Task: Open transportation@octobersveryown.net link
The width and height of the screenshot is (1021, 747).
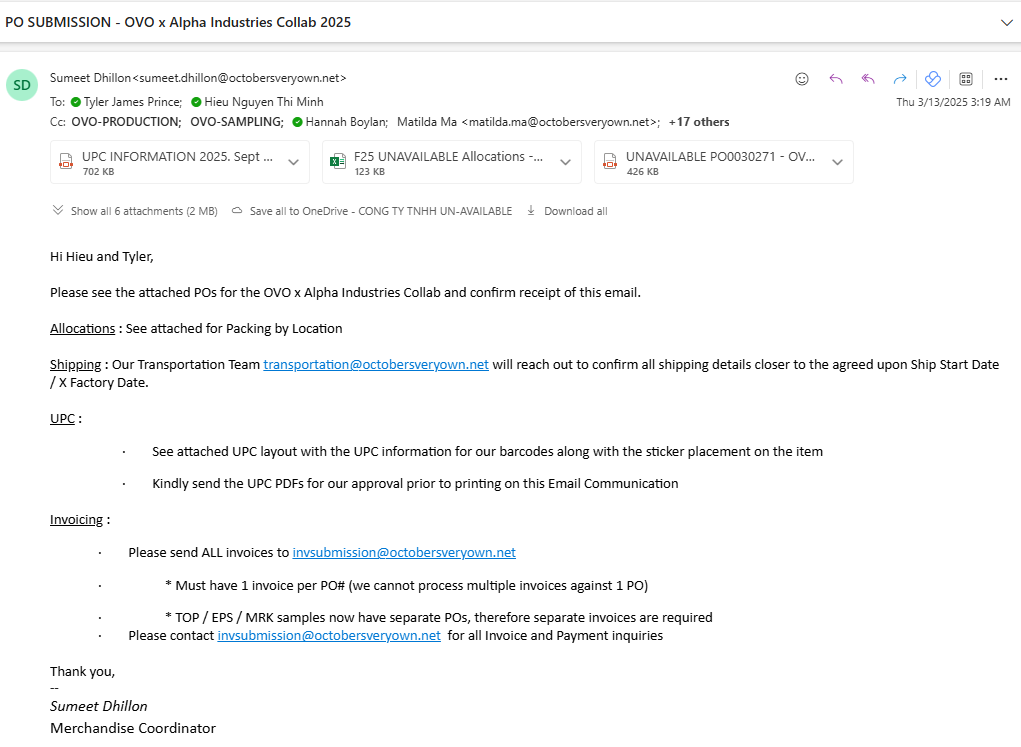Action: 376,365
